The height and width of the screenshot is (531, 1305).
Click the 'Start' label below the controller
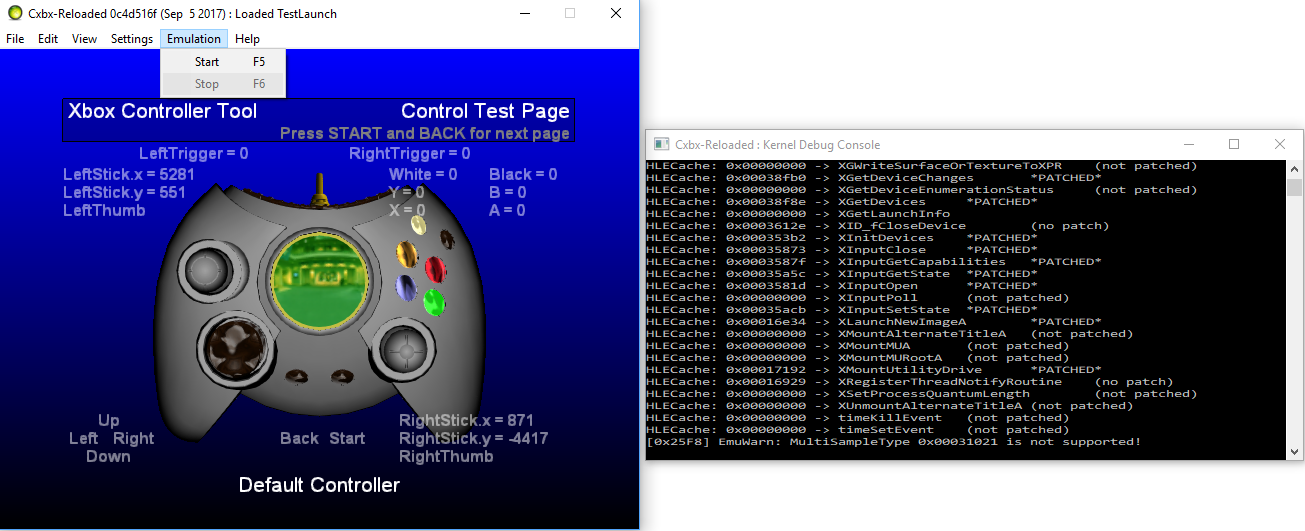[x=347, y=438]
